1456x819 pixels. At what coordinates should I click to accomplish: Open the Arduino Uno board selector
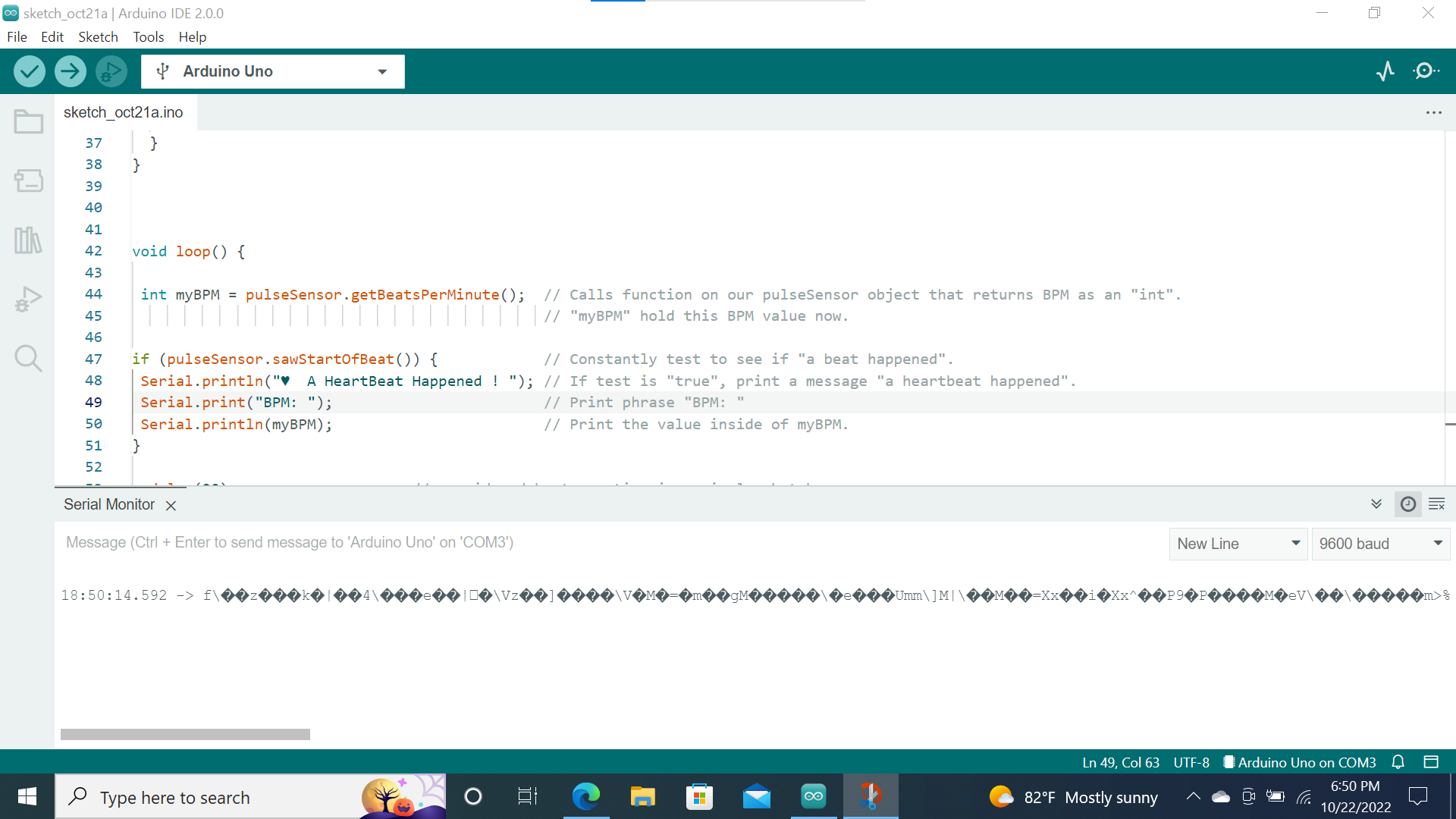(x=272, y=71)
